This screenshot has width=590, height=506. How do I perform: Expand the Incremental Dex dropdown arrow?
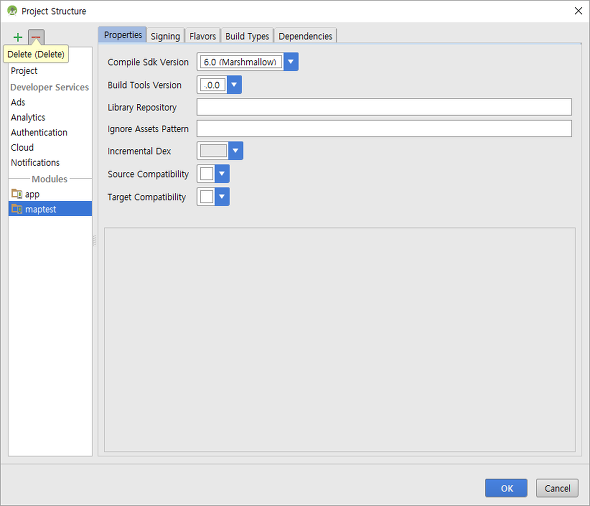(x=236, y=151)
